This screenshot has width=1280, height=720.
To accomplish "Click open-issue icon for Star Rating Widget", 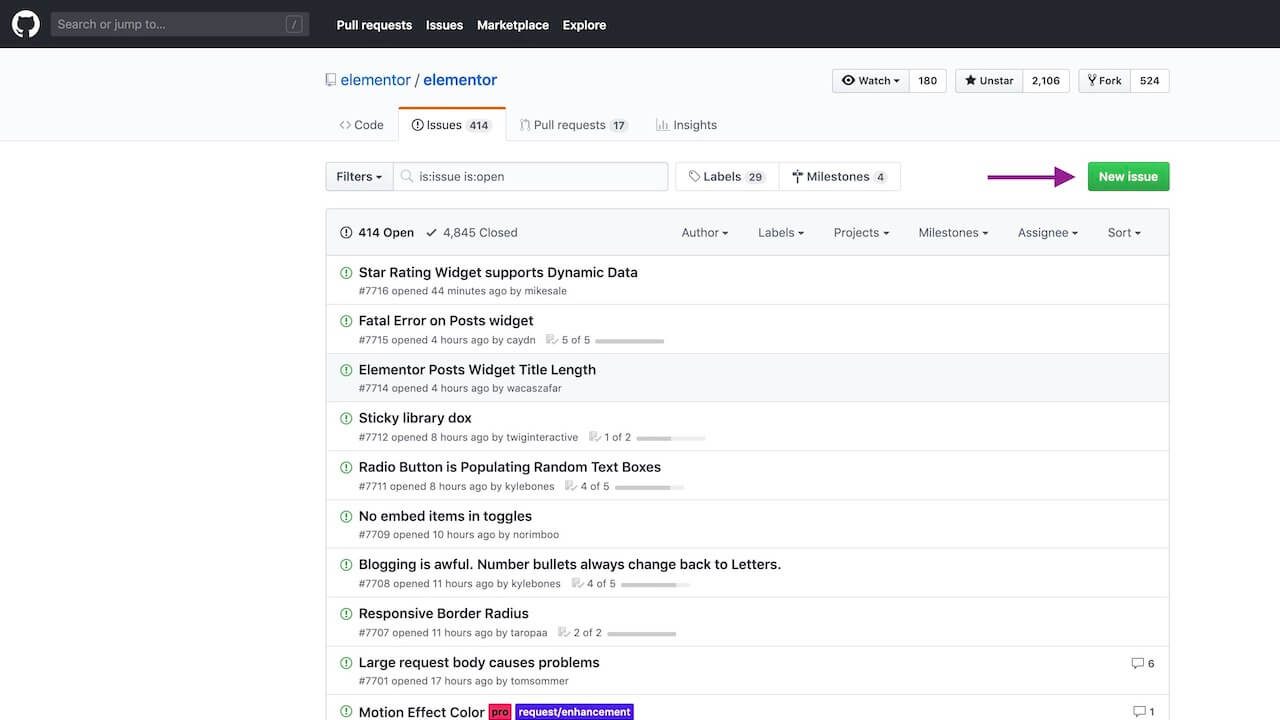I will [346, 272].
